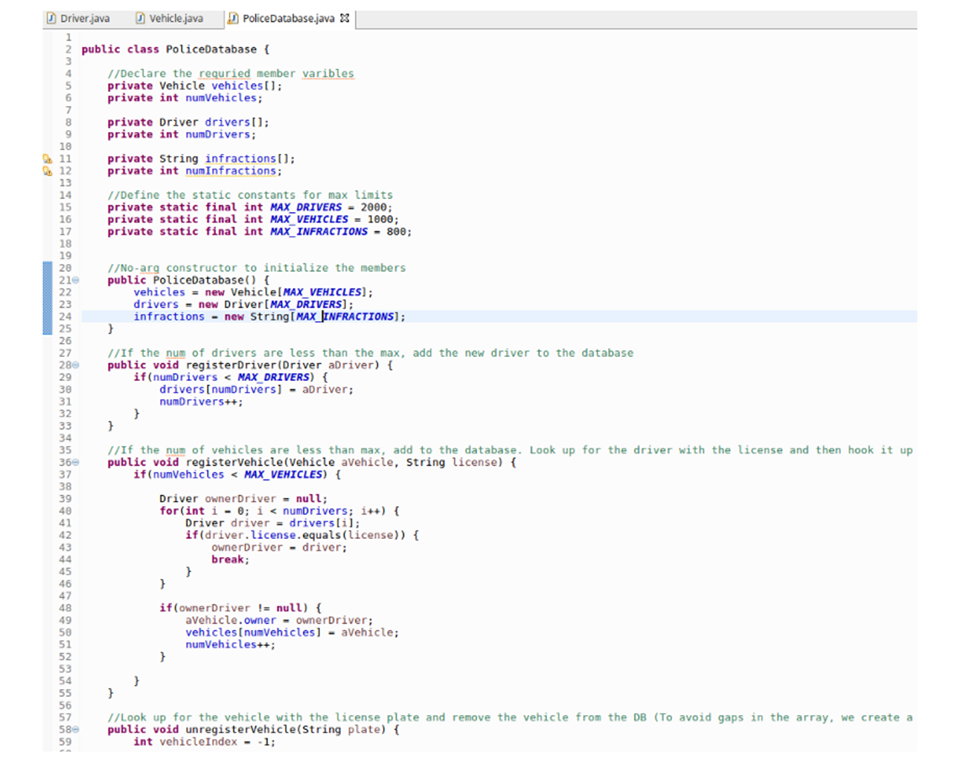
Task: Click the Java file icon on Driver.java tab
Action: pos(52,18)
